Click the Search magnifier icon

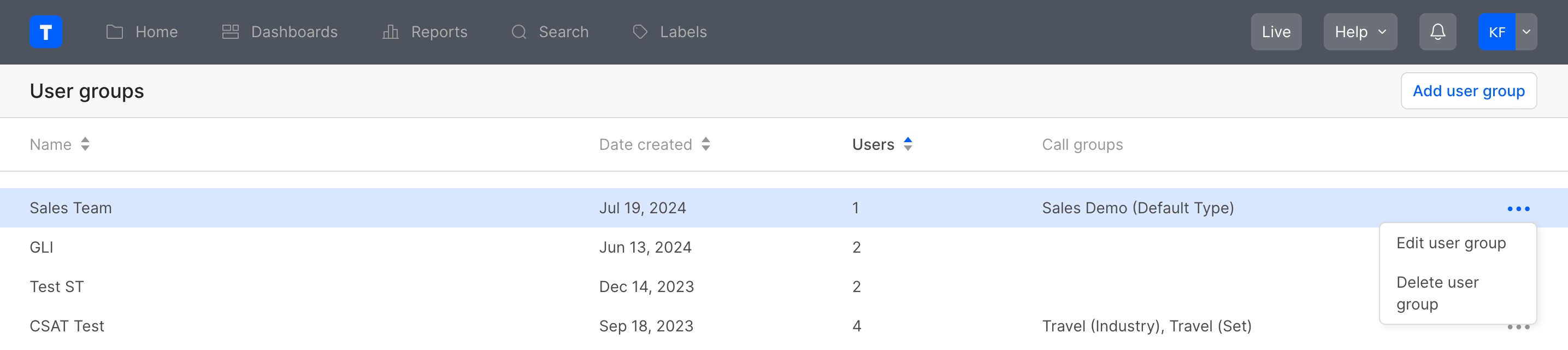[x=518, y=32]
